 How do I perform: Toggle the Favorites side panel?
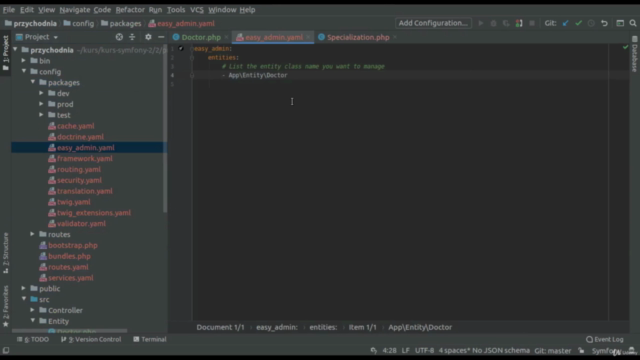(x=5, y=306)
